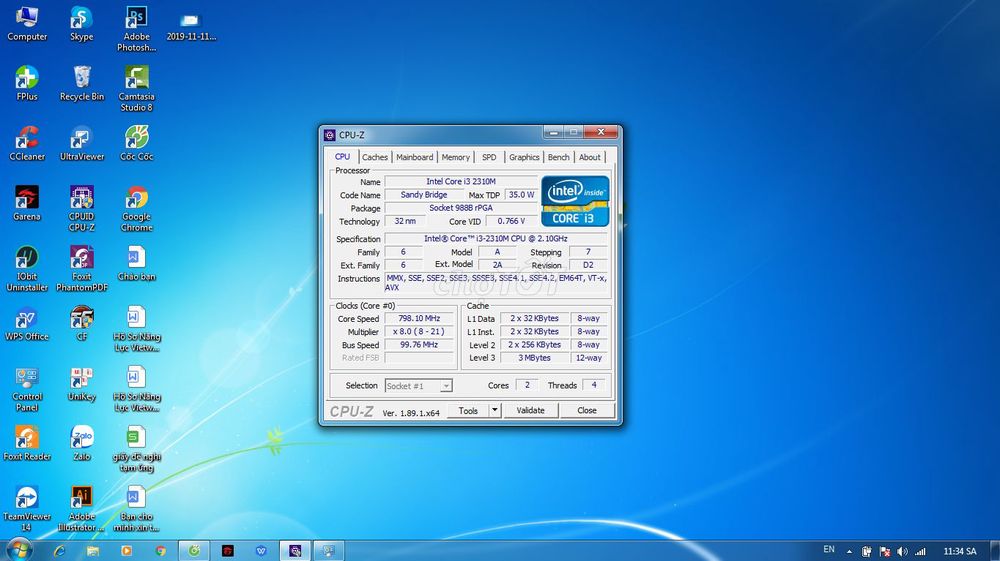Click the Level 3 cache 3 MBytes value
Viewport: 1000px width, 561px height.
click(x=534, y=358)
